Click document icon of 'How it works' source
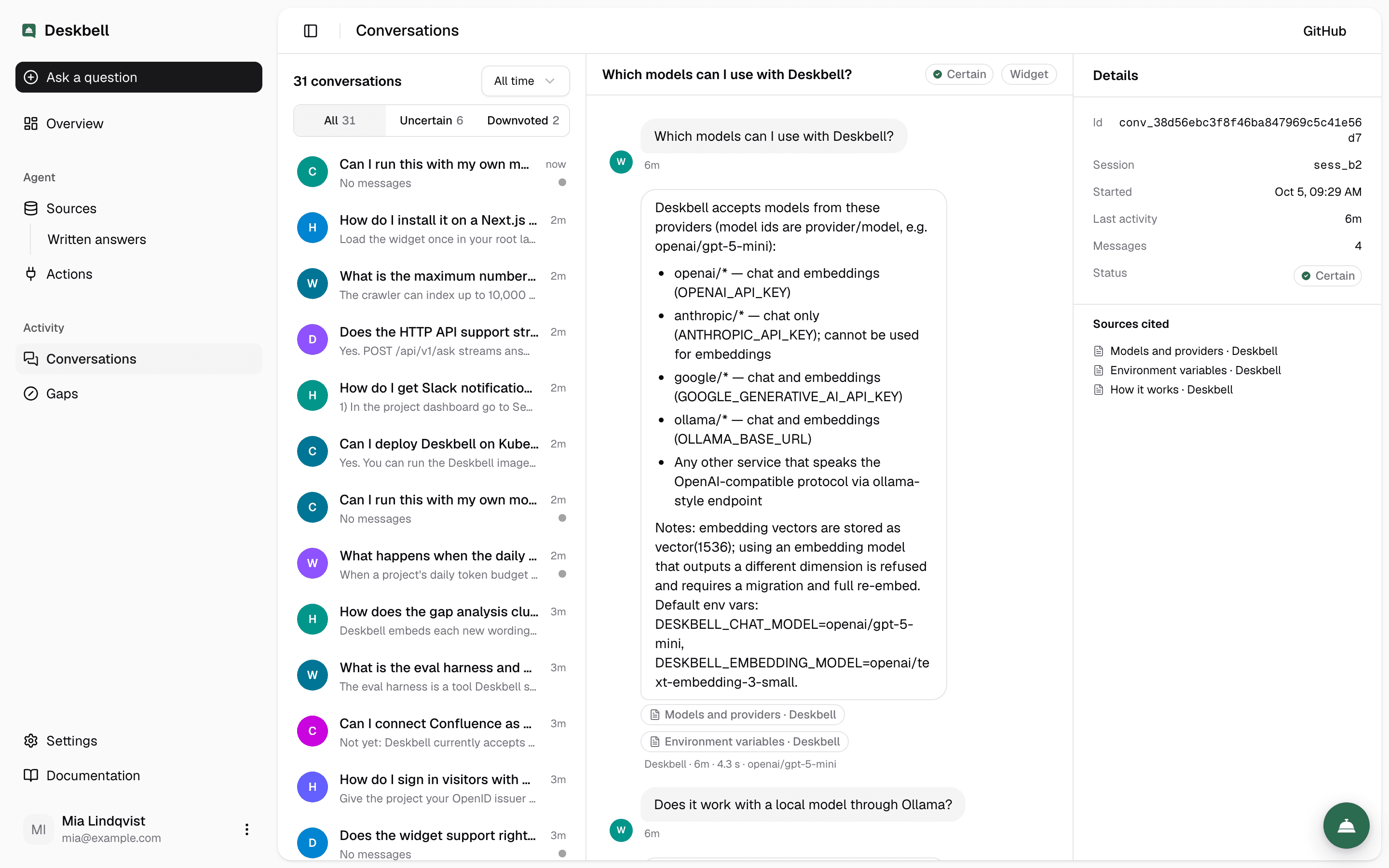The width and height of the screenshot is (1389, 868). coord(1099,390)
